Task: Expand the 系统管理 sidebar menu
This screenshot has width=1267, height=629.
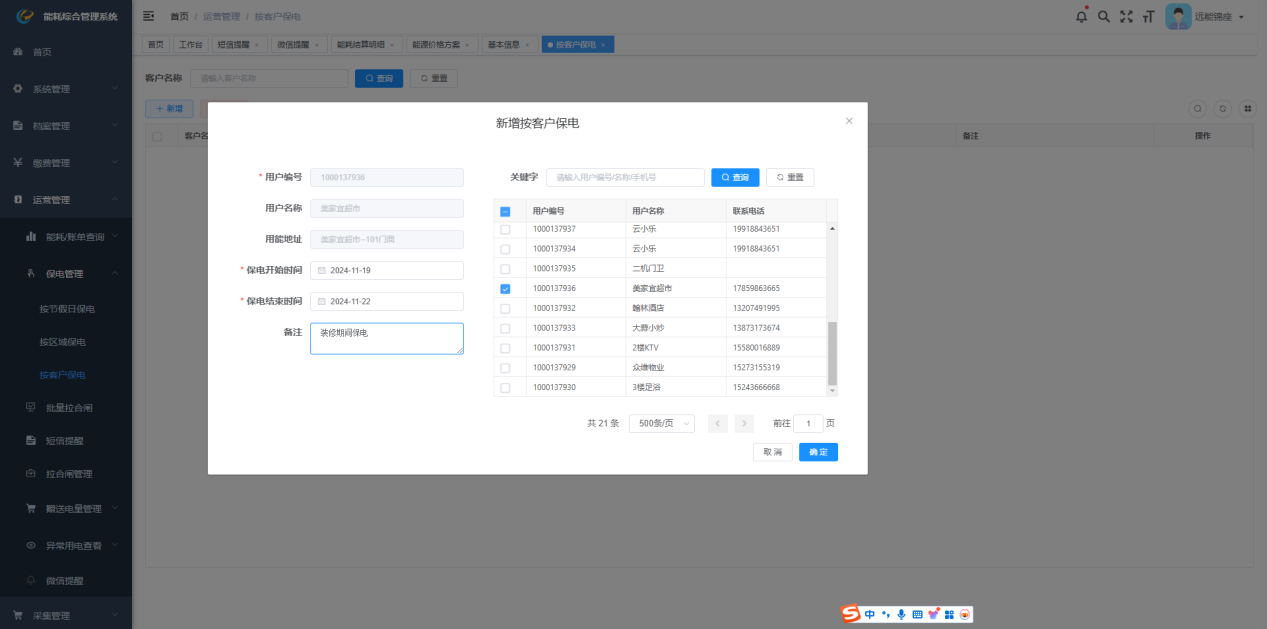Action: (66, 89)
